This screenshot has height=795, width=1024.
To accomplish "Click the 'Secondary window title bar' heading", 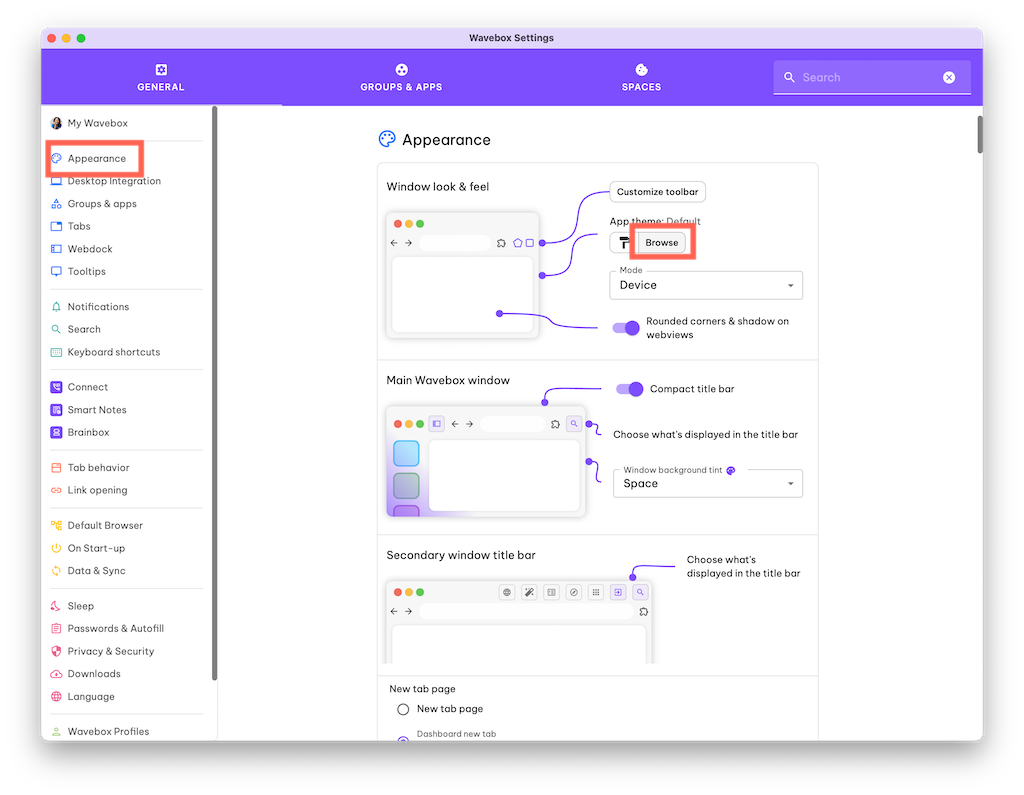I will (x=461, y=555).
